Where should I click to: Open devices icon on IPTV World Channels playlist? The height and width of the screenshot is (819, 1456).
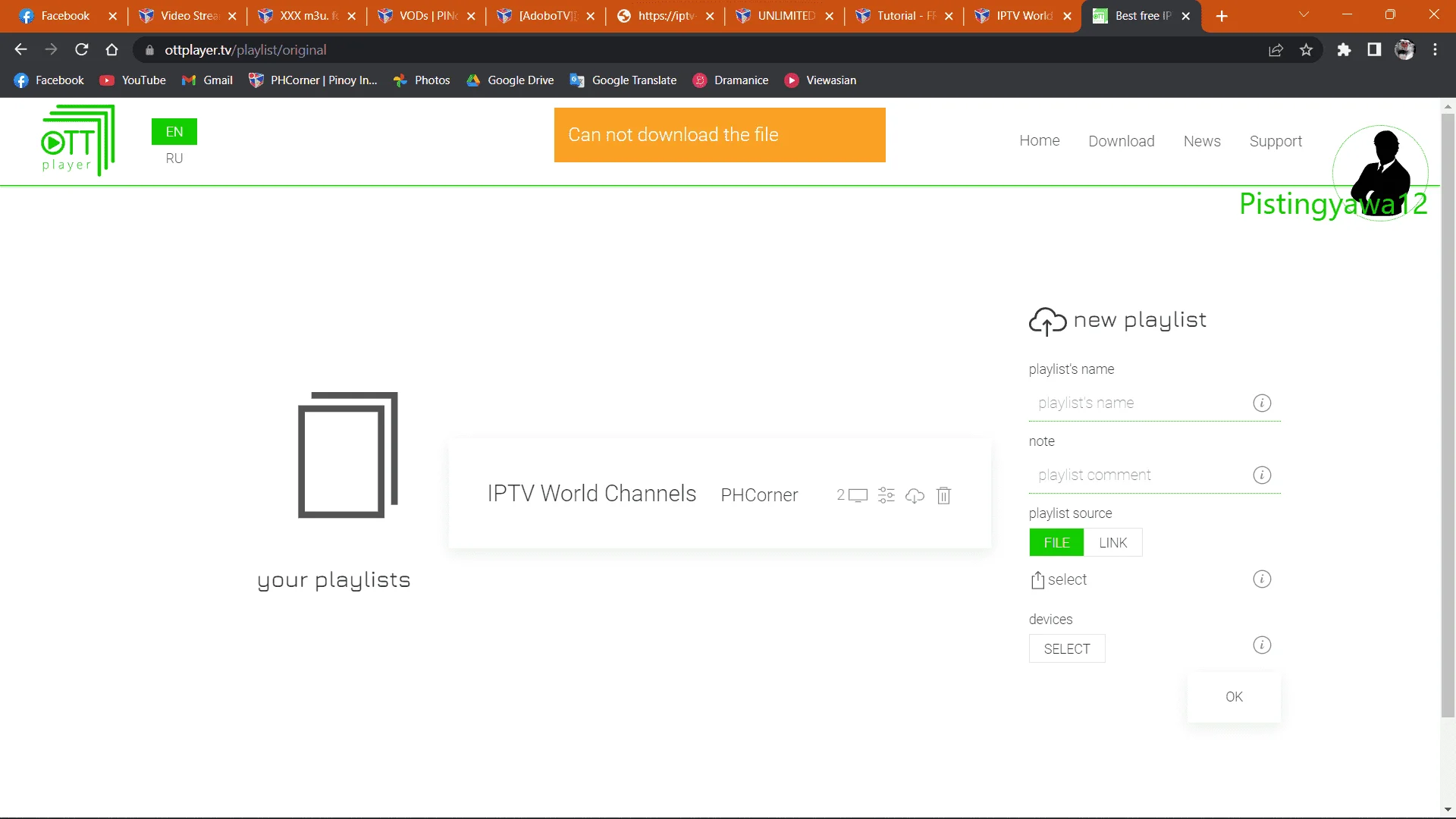[858, 495]
